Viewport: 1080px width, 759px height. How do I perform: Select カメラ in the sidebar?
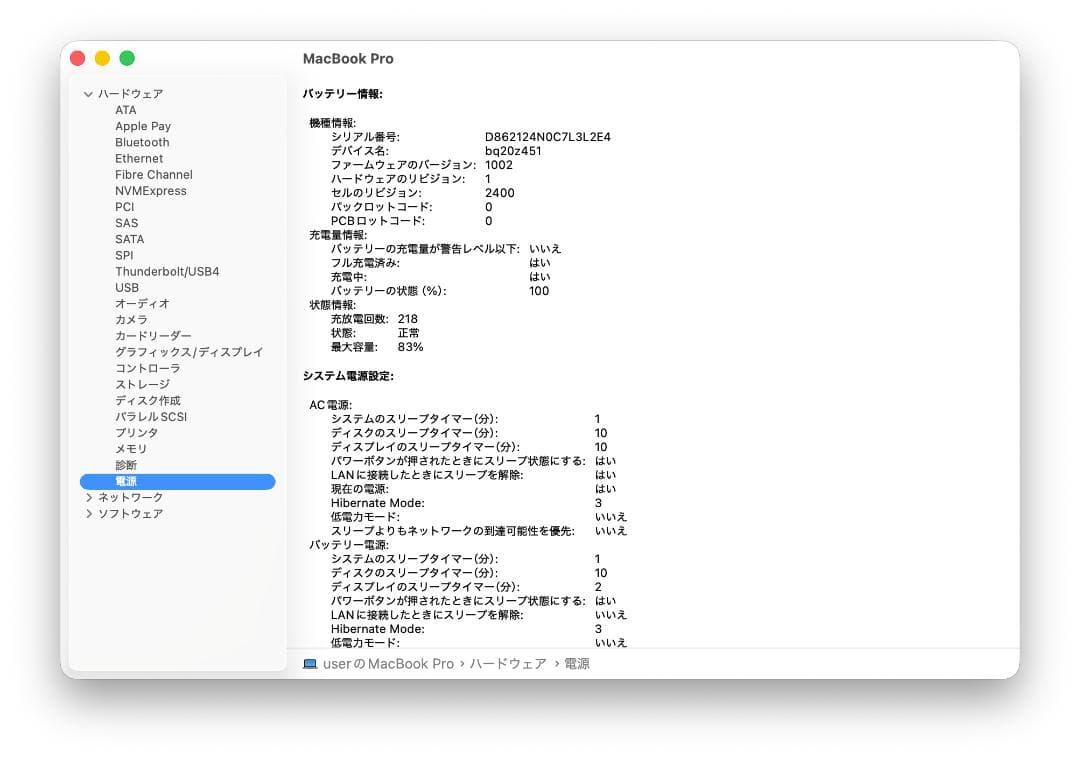click(x=133, y=319)
